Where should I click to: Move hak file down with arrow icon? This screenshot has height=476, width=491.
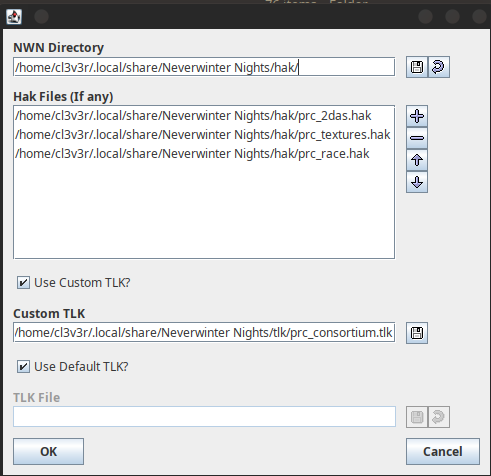coord(417,182)
